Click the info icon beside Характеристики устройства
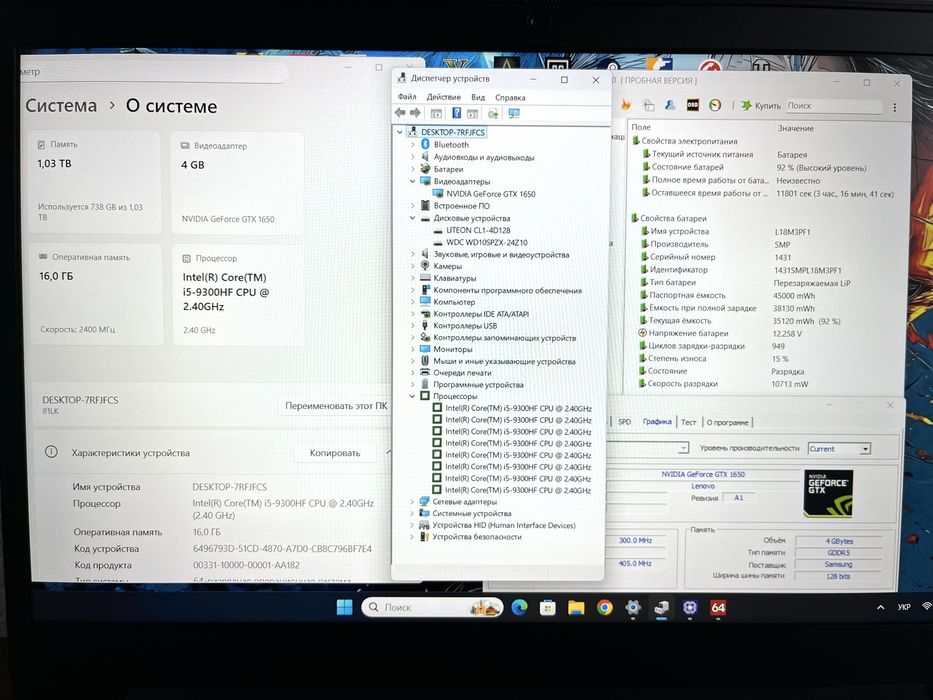Screen dimensions: 933x700 [x=51, y=452]
